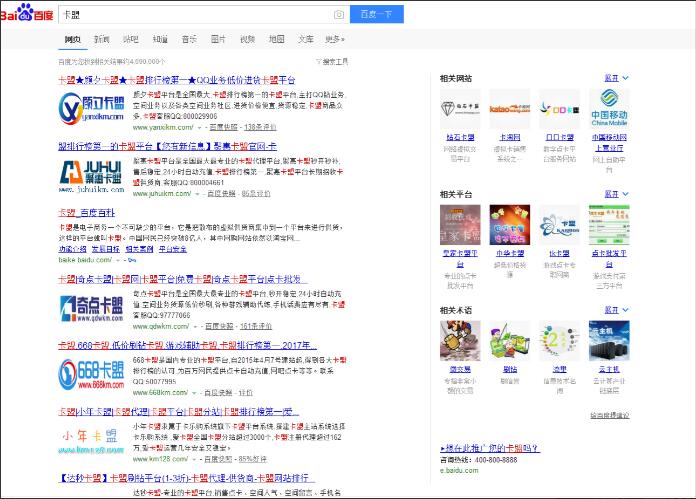Switch to the 图片 tab
Screen dimensions: 696x499
point(218,40)
